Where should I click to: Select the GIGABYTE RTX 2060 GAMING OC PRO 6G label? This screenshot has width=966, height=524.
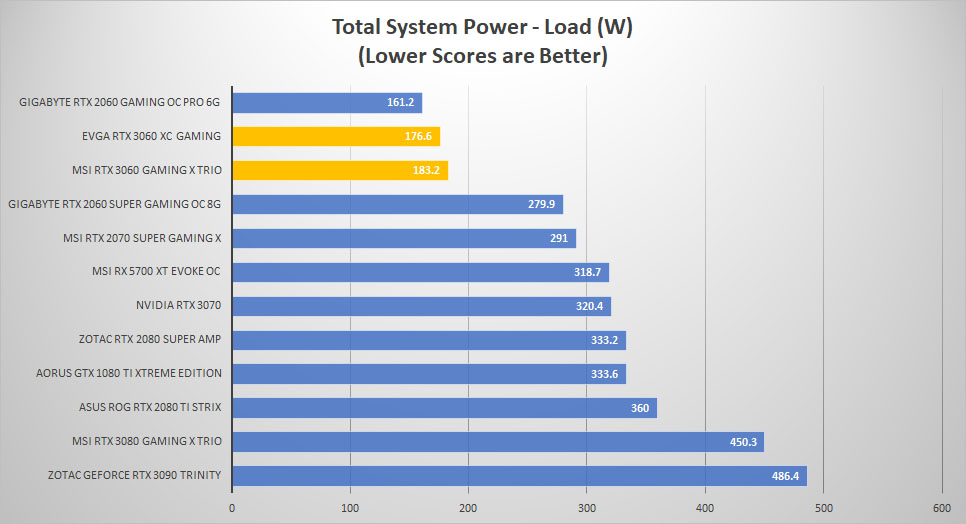coord(120,102)
